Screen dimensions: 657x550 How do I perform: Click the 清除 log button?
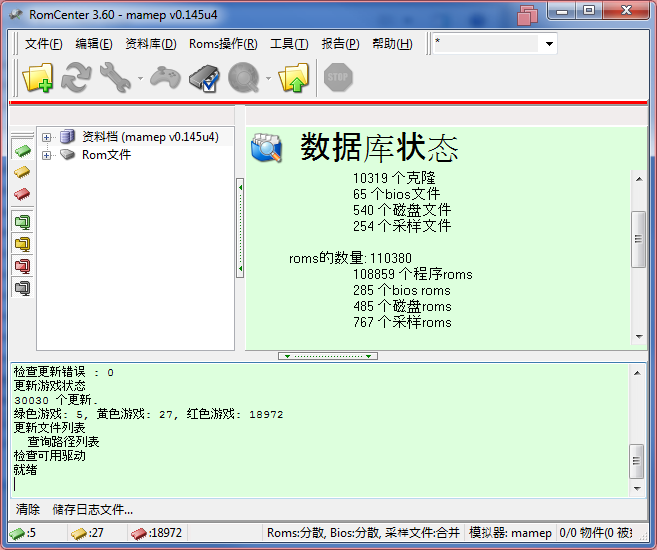coord(27,509)
